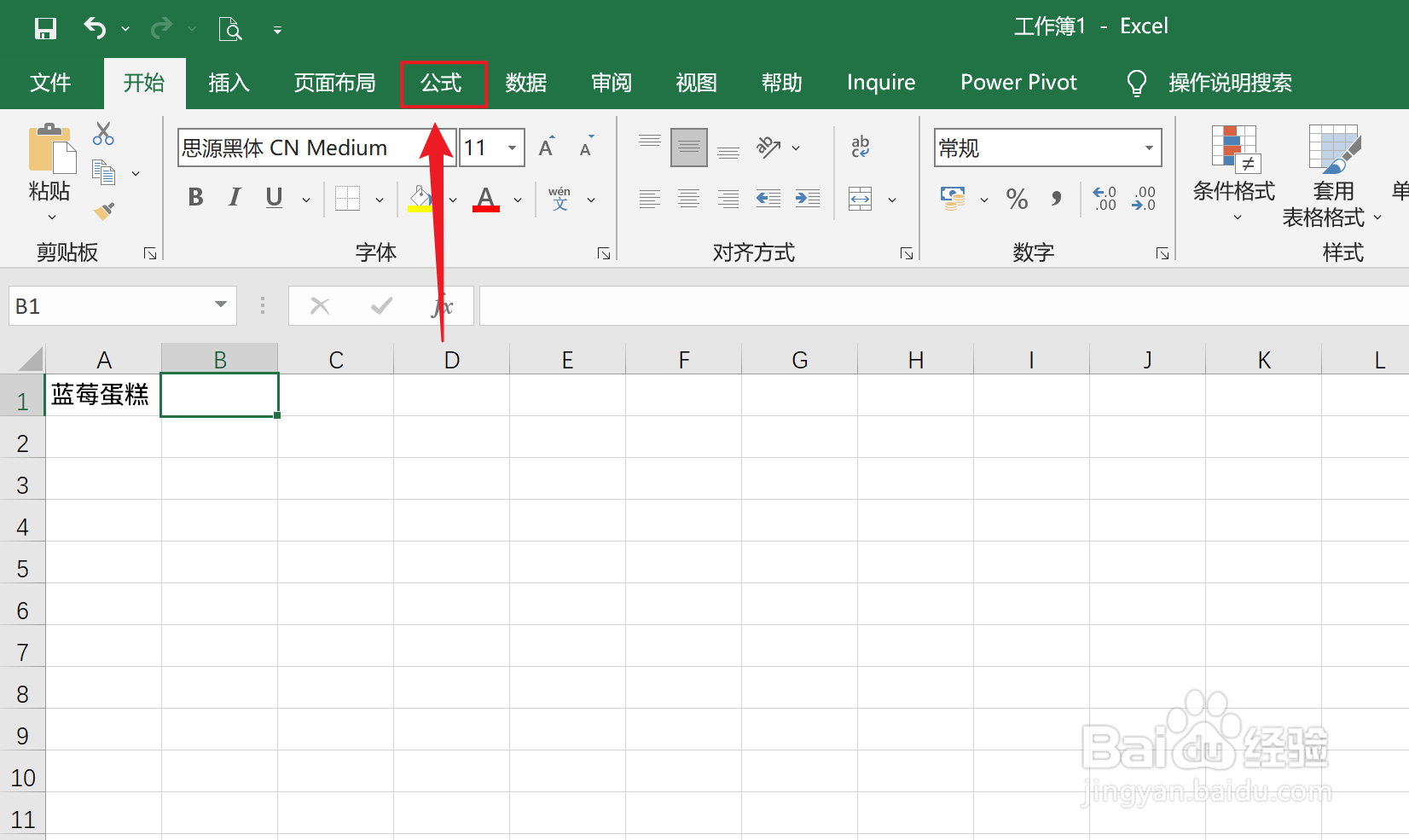Increase font size with large A
This screenshot has height=840, width=1409.
click(547, 147)
